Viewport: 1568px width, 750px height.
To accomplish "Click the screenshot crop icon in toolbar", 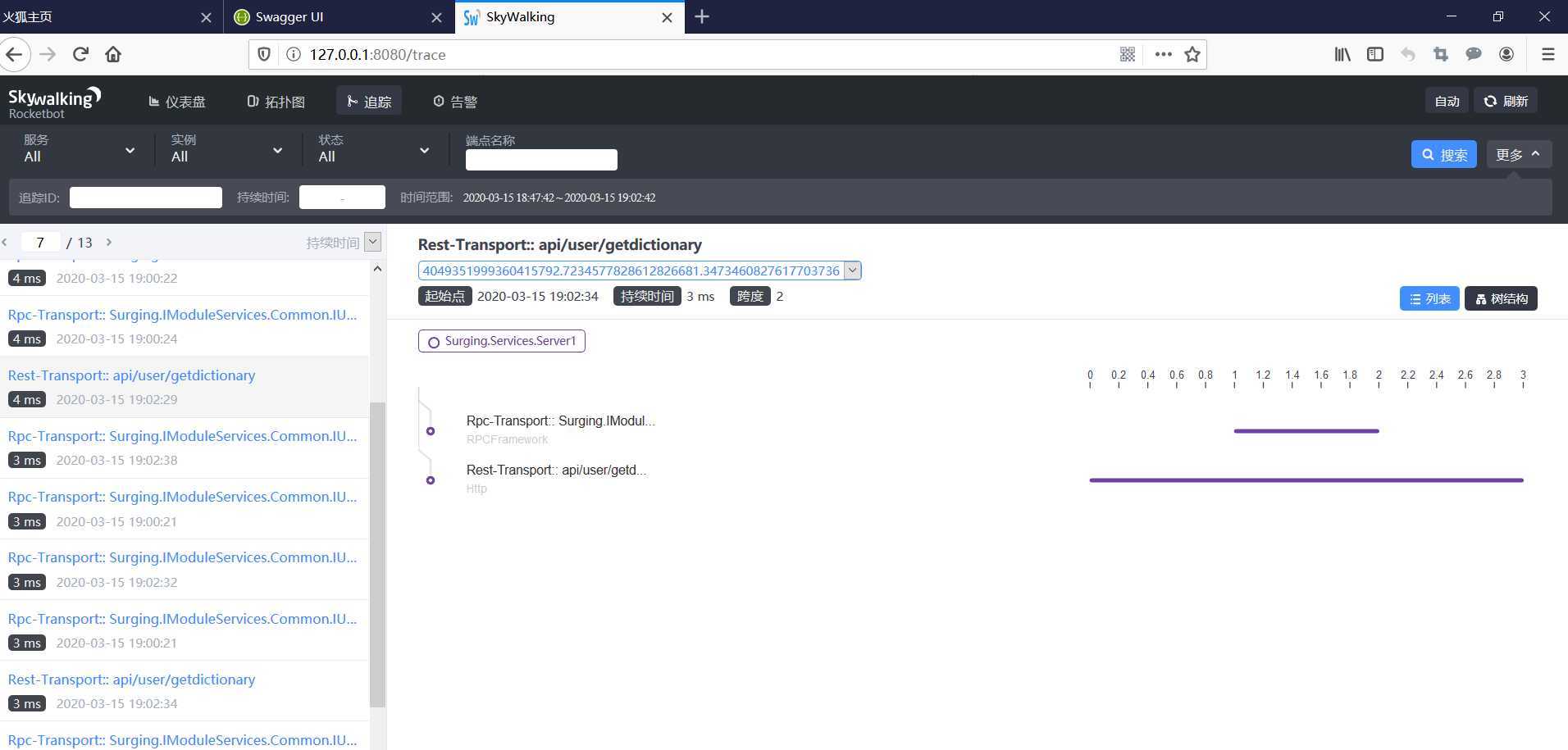I will coord(1441,54).
